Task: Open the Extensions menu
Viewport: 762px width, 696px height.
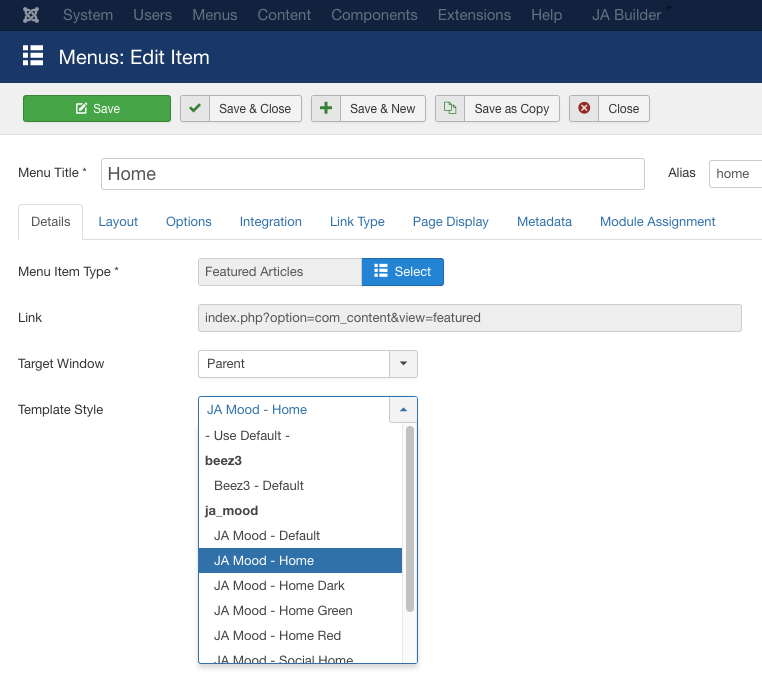Action: point(474,15)
